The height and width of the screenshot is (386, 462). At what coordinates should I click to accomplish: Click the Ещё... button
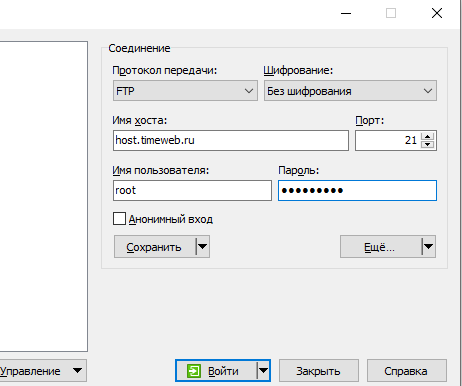coord(381,247)
